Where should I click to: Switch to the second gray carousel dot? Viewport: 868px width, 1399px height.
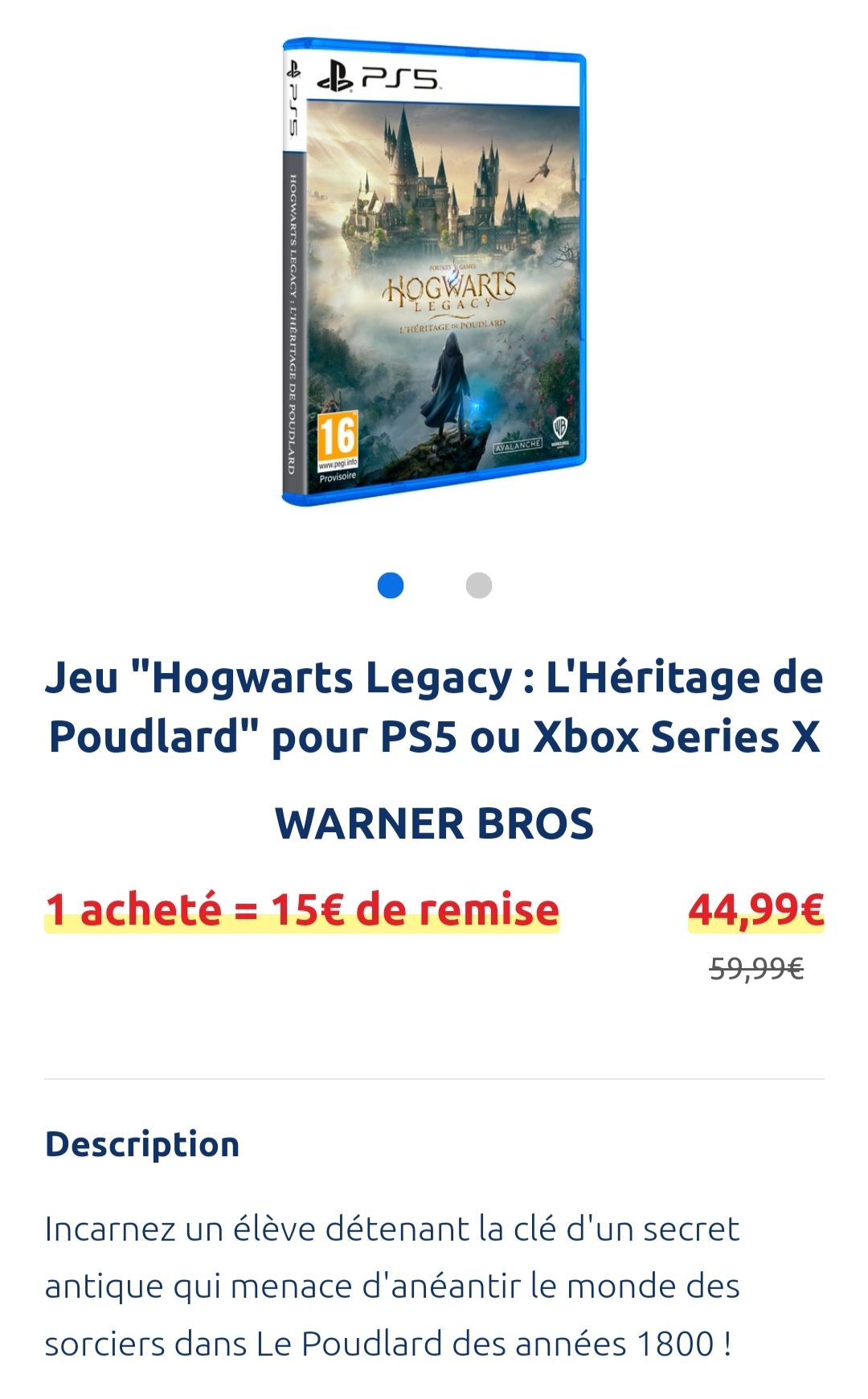coord(479,585)
